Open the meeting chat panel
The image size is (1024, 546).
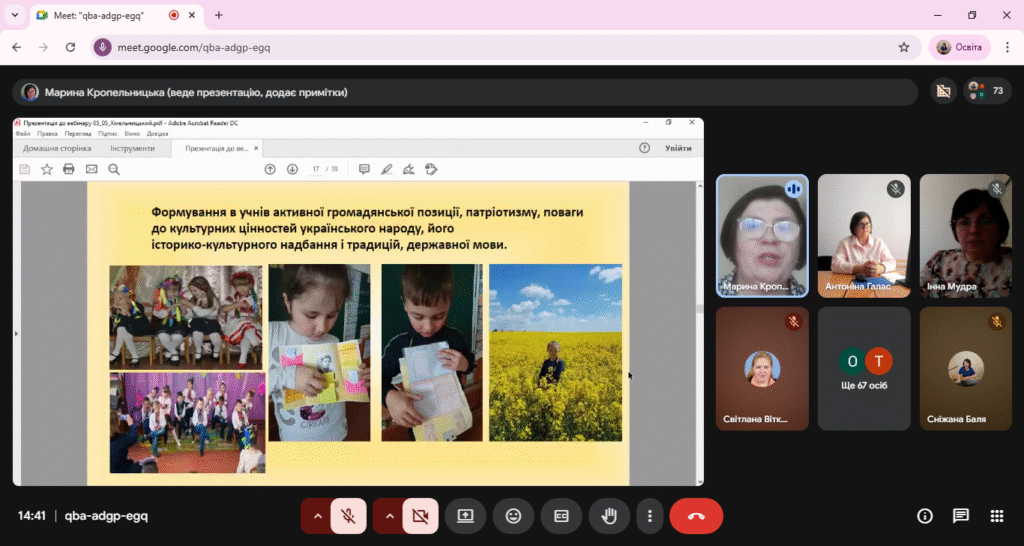pos(960,516)
